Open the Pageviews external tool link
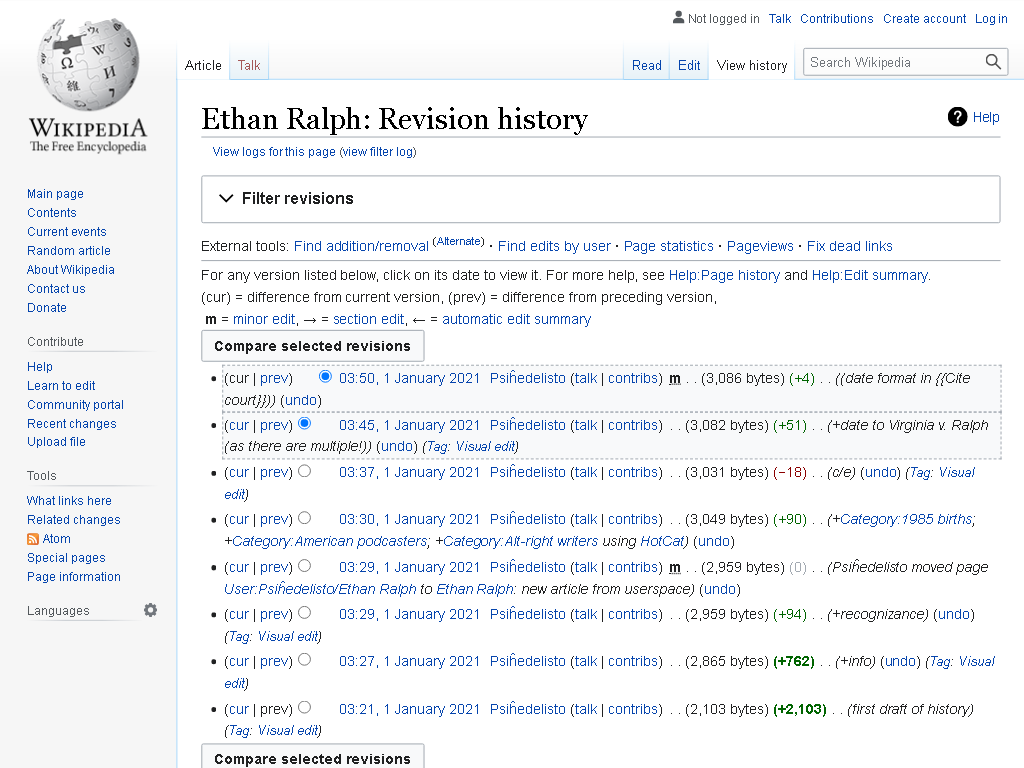The height and width of the screenshot is (768, 1024). pos(760,246)
